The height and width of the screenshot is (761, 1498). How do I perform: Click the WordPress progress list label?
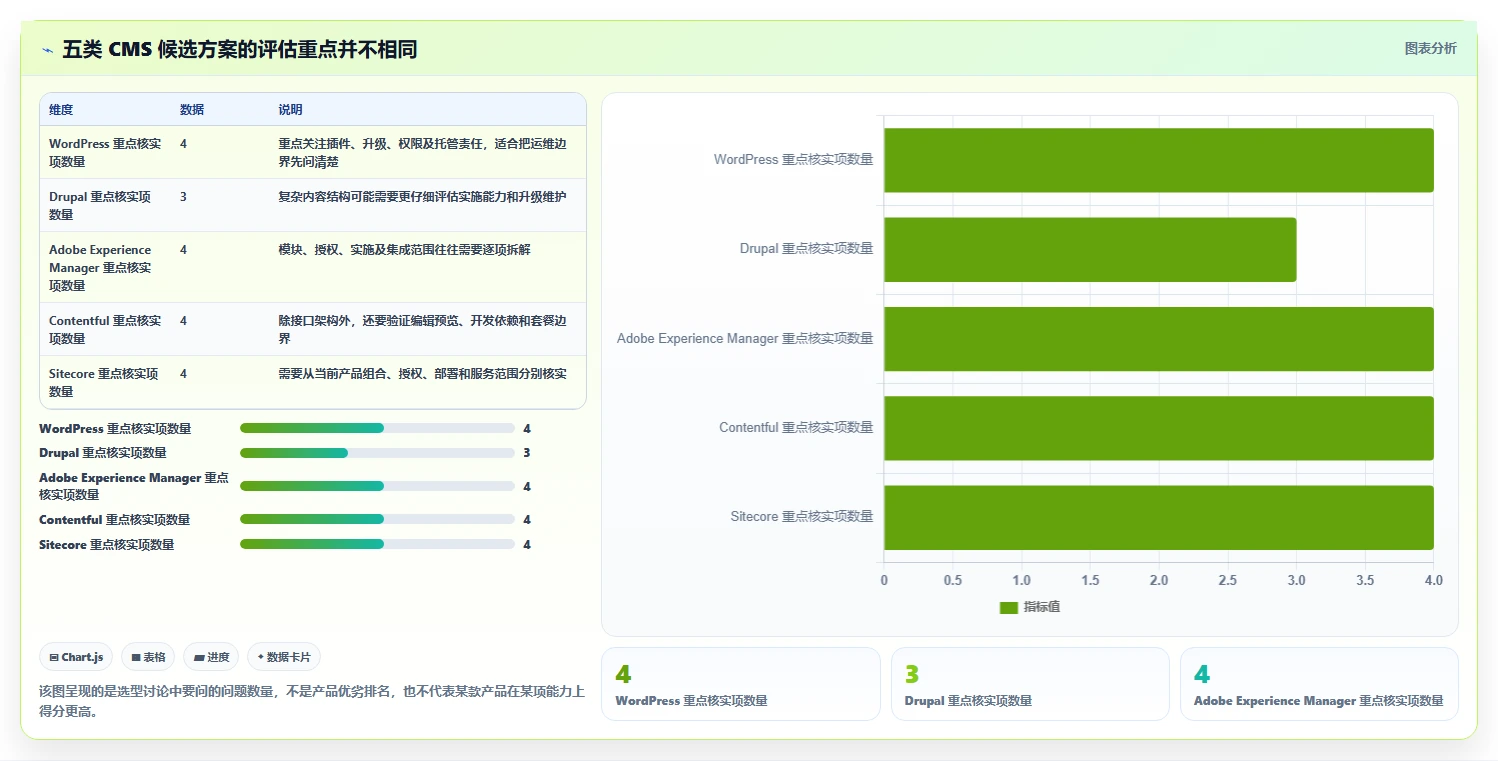(115, 428)
